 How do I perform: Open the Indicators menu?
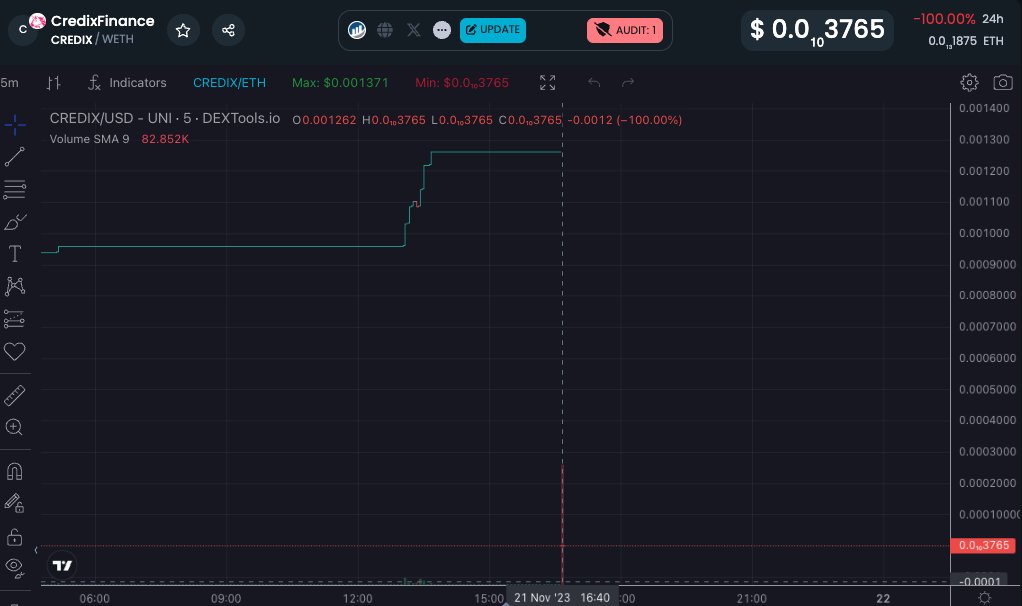click(127, 83)
